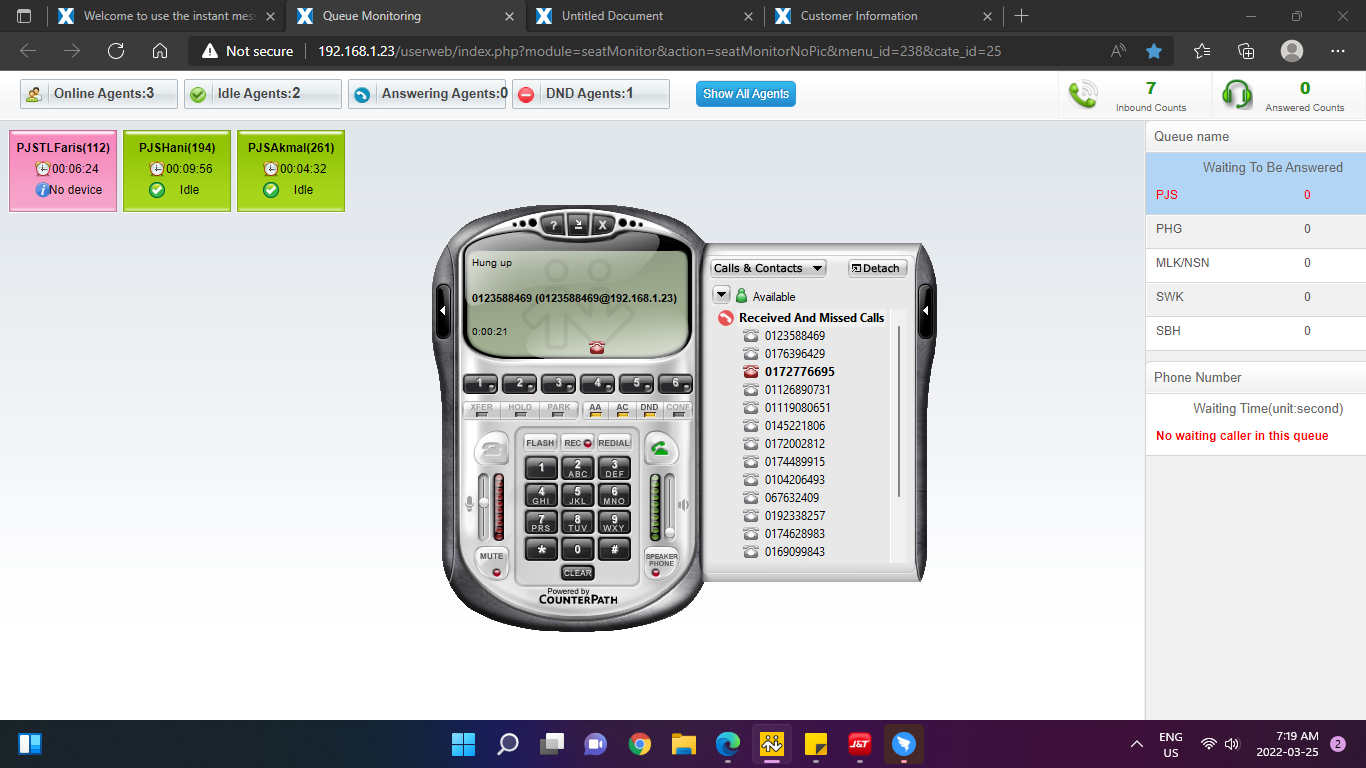Click the red phone icon on softphone display
The width and height of the screenshot is (1366, 768).
(x=597, y=348)
